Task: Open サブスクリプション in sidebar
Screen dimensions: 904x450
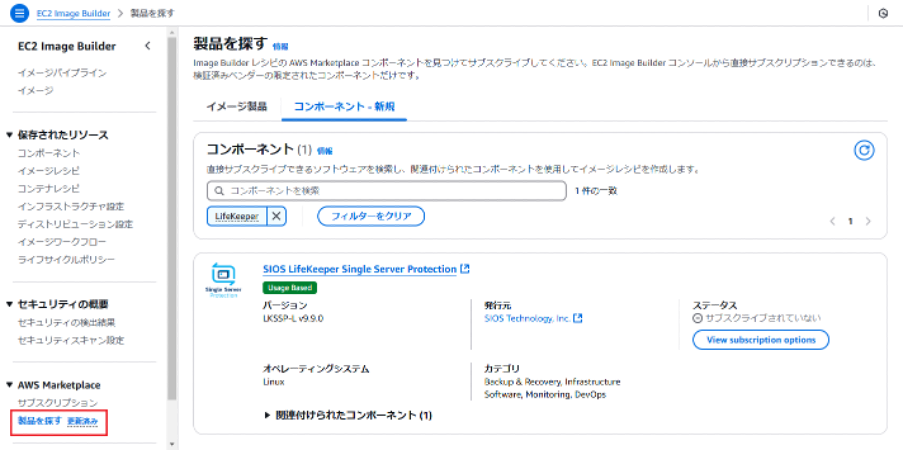Action: pyautogui.click(x=58, y=403)
